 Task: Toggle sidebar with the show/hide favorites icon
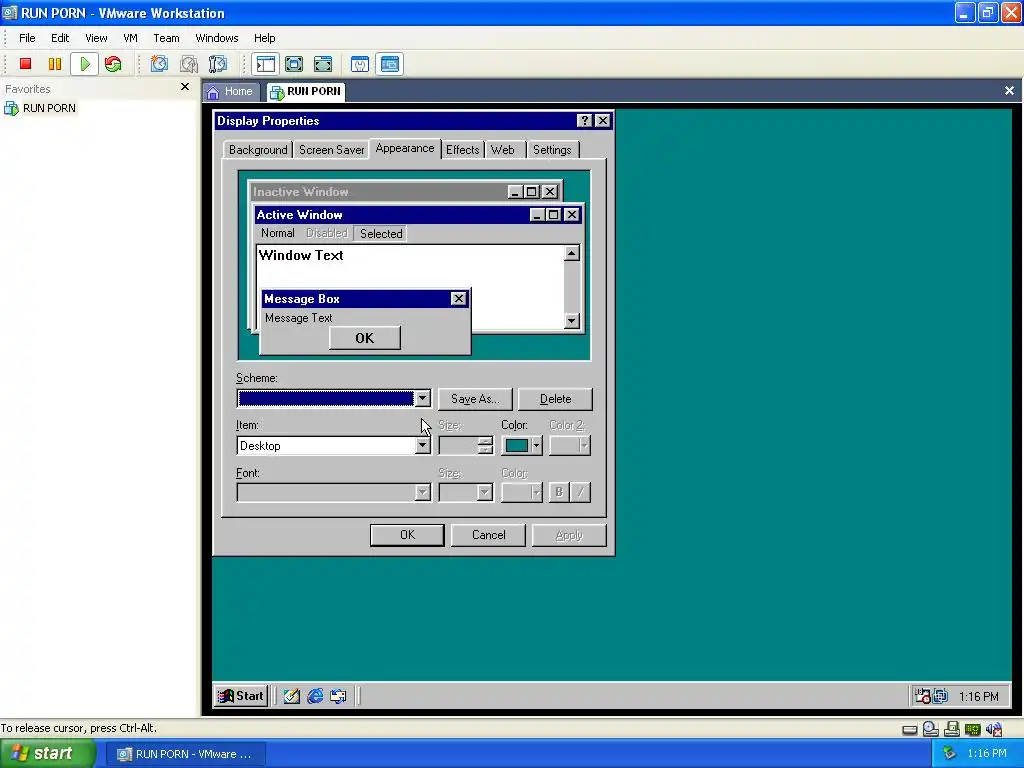coord(266,64)
